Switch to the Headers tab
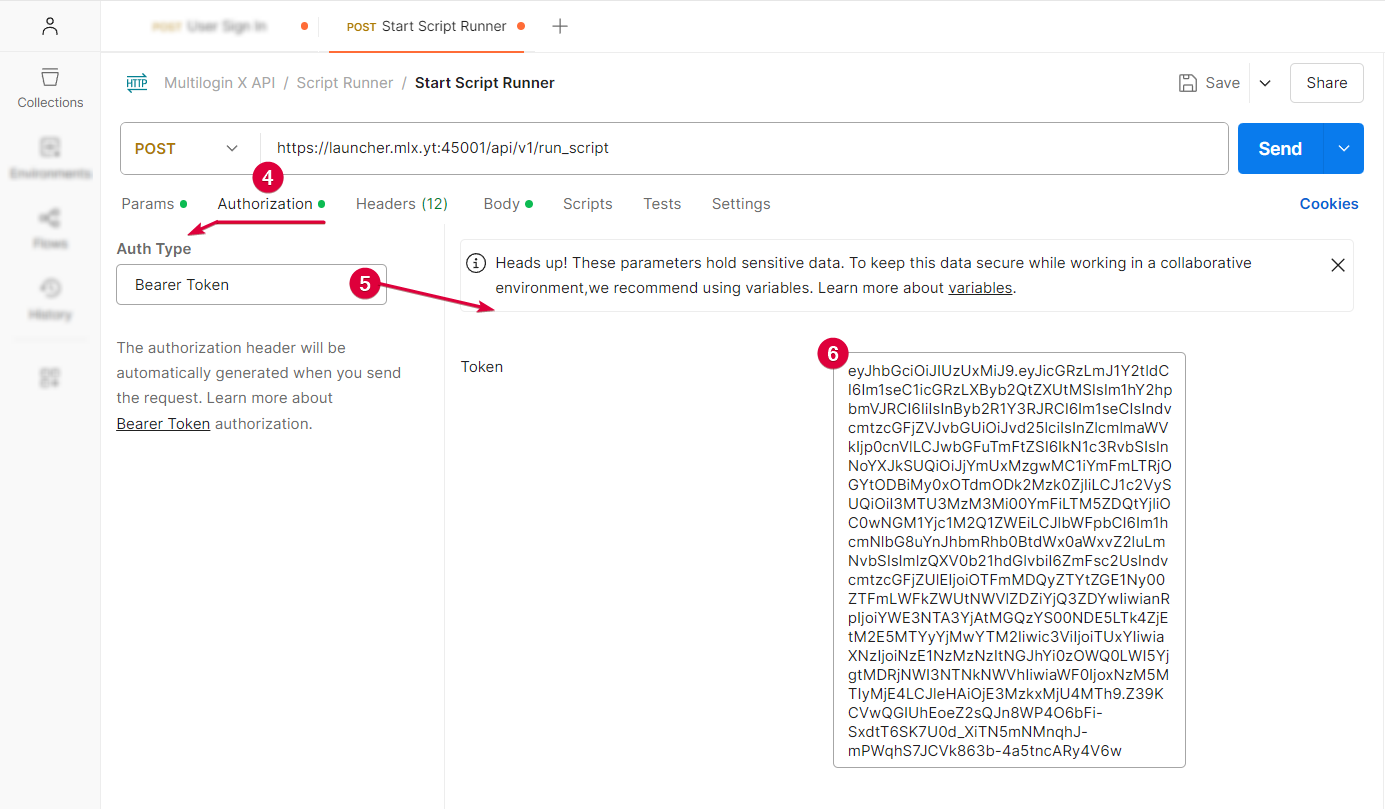The image size is (1385, 809). tap(401, 203)
